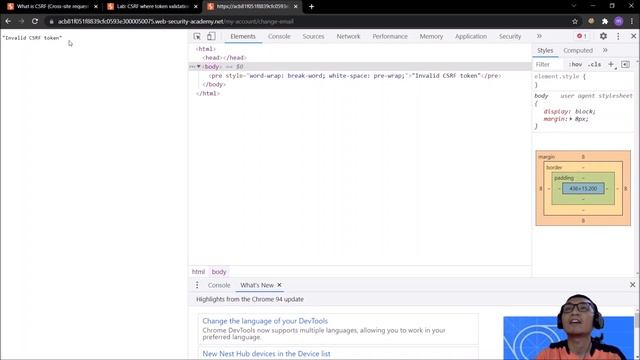Open the Memory tab
This screenshot has width=640, height=360.
pyautogui.click(x=431, y=36)
